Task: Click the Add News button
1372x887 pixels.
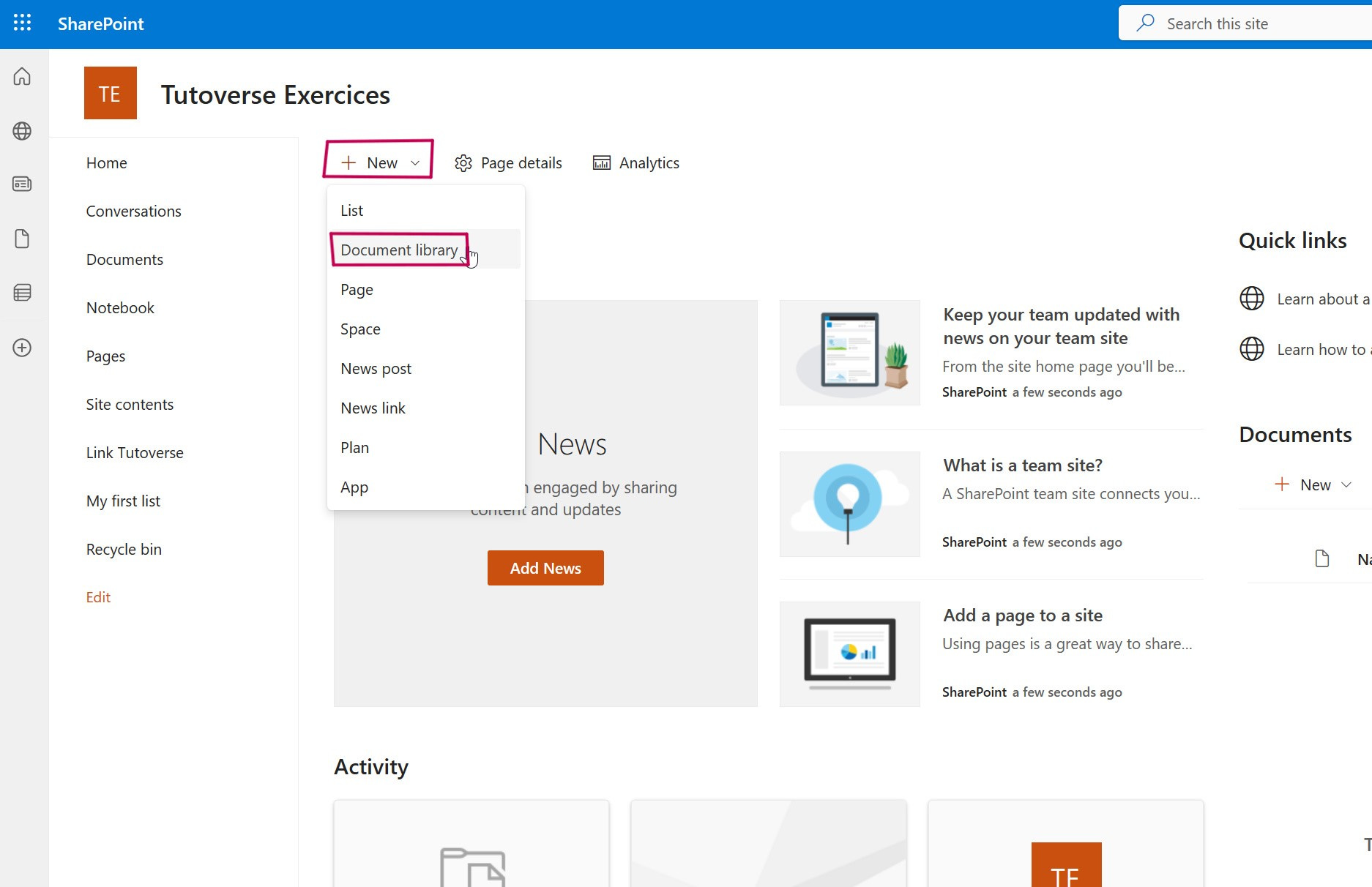Action: (x=545, y=568)
